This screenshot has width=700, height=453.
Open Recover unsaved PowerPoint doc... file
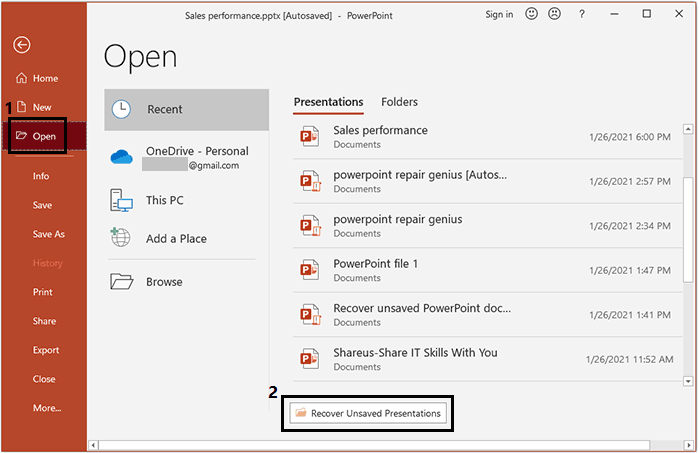click(x=488, y=315)
